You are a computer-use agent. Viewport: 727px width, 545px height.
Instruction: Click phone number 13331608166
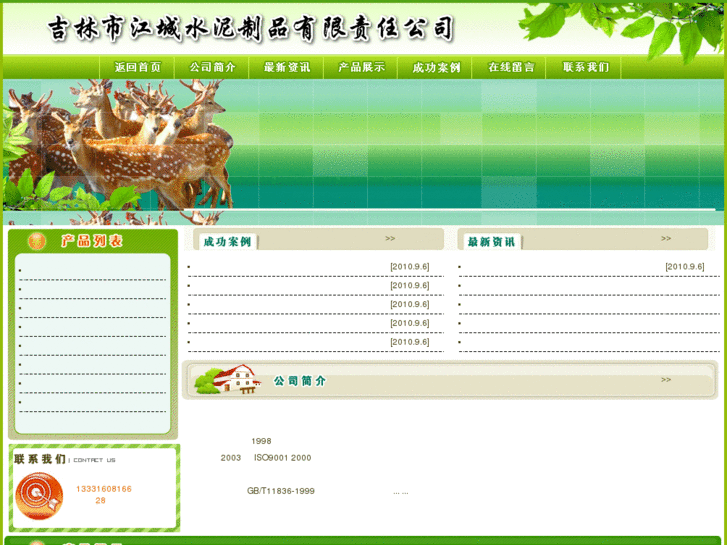[104, 489]
